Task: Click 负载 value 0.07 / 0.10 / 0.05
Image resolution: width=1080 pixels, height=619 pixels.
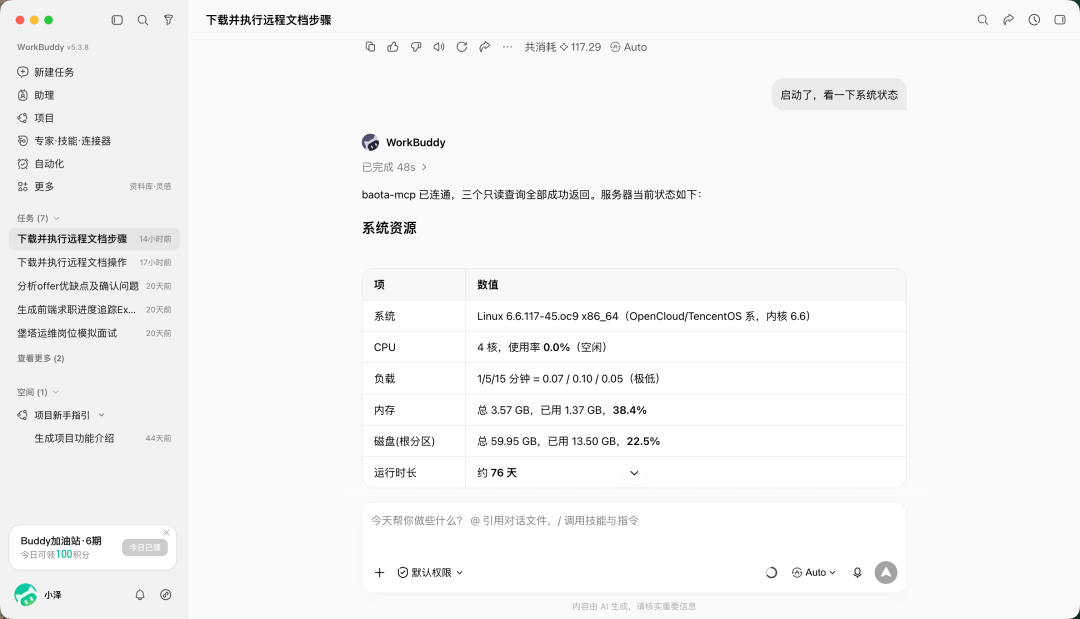Action: 568,379
